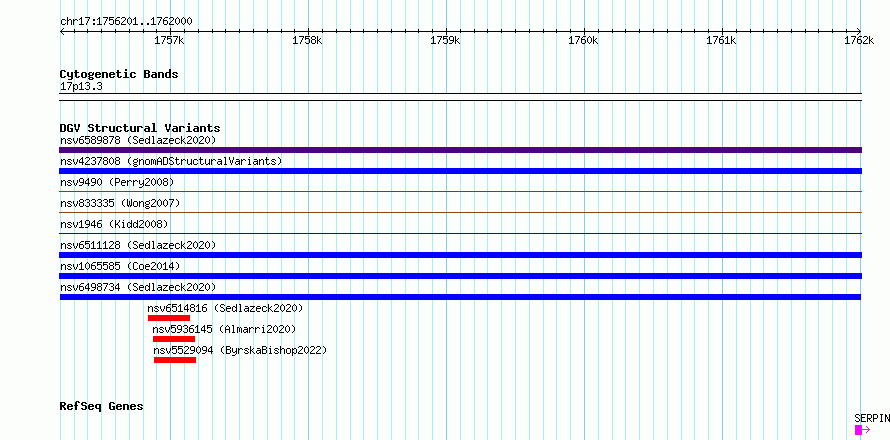Image resolution: width=890 pixels, height=440 pixels.
Task: Click the SERPIN gene arrow glyph
Action: 862,430
